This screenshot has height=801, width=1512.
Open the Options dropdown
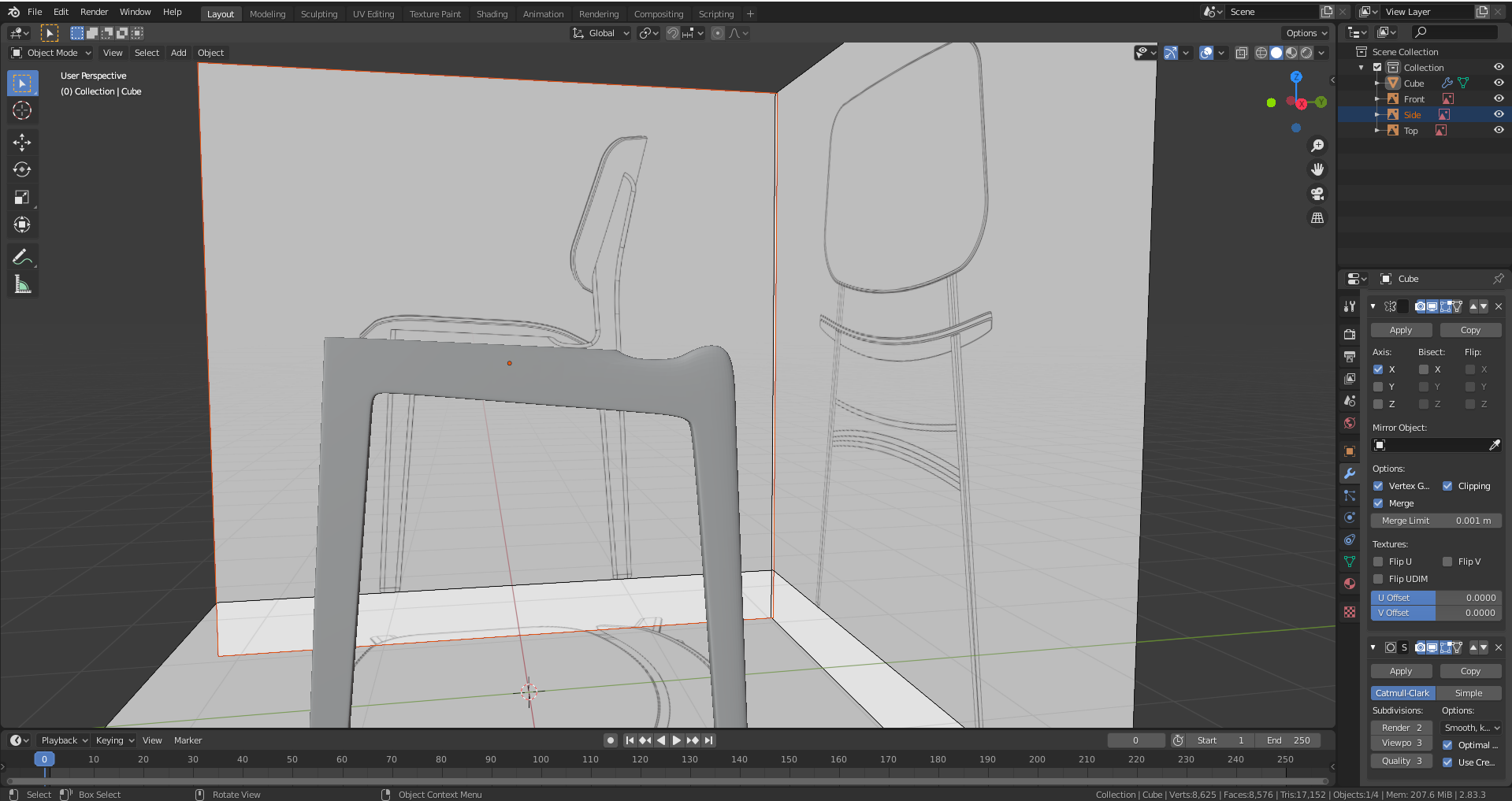pos(1306,33)
